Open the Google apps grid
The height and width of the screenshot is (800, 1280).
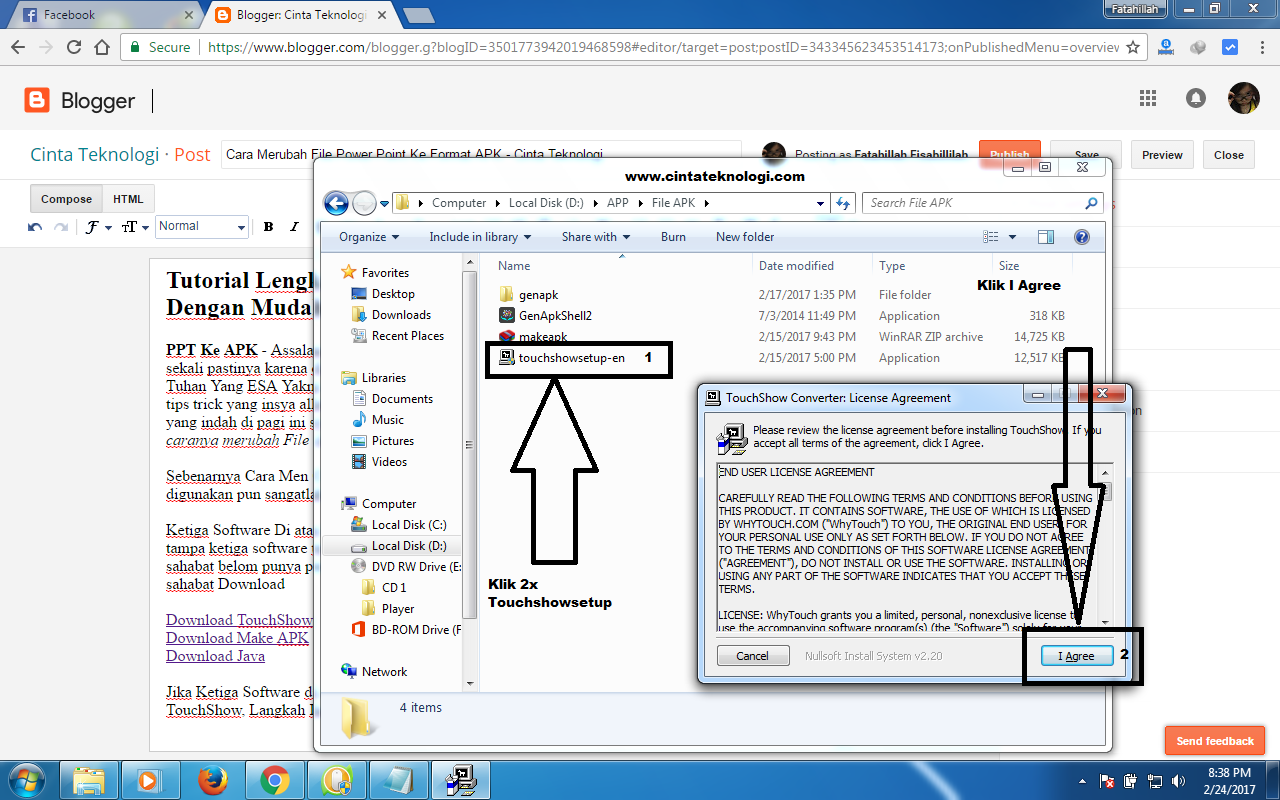(x=1147, y=97)
